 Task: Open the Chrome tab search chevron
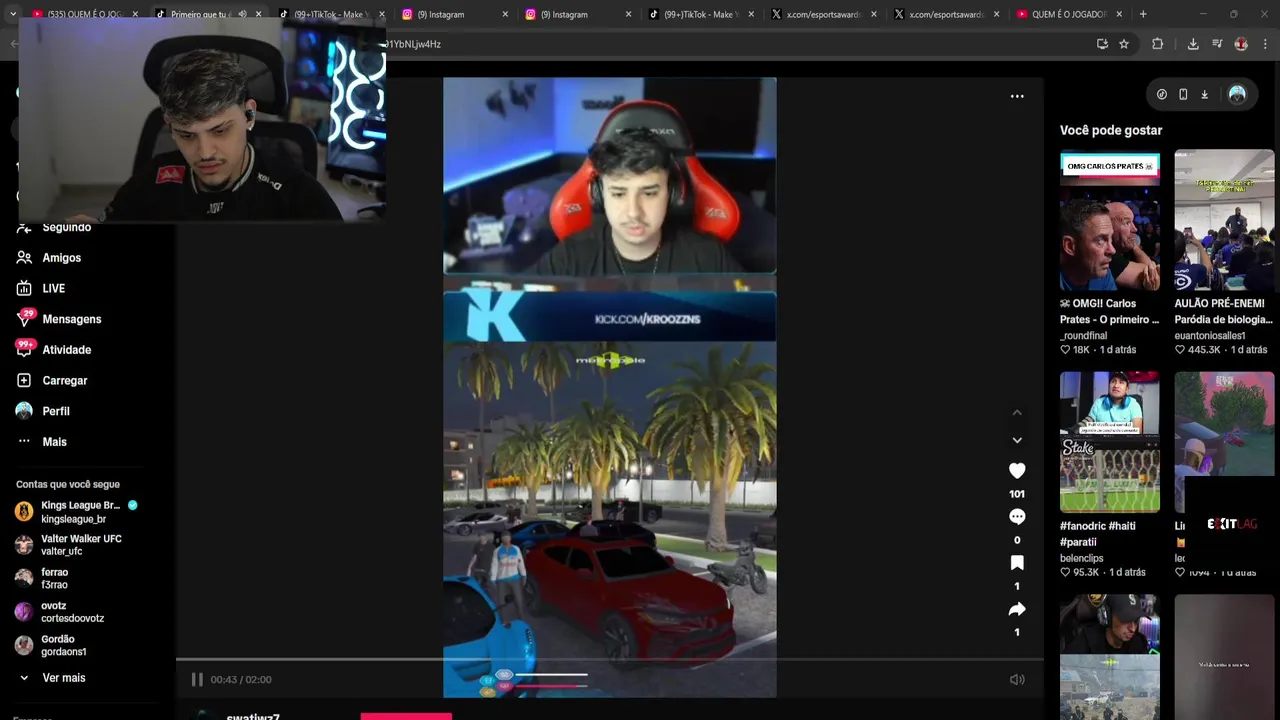(14, 14)
